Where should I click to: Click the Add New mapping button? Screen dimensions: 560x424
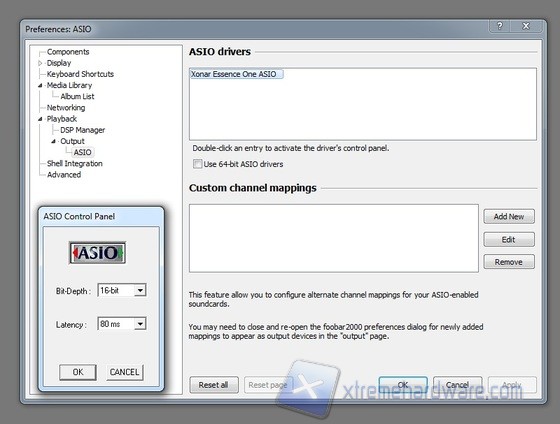coord(509,216)
